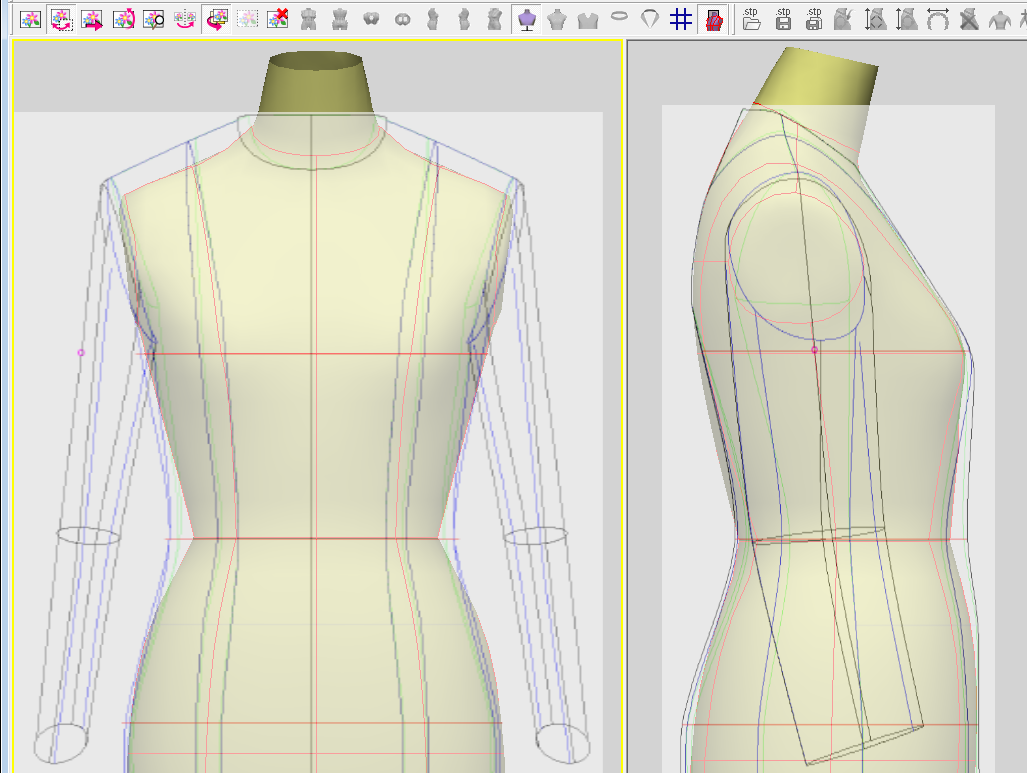Click the swap image layers icon
Viewport: 1027px width, 773px height.
(x=216, y=19)
